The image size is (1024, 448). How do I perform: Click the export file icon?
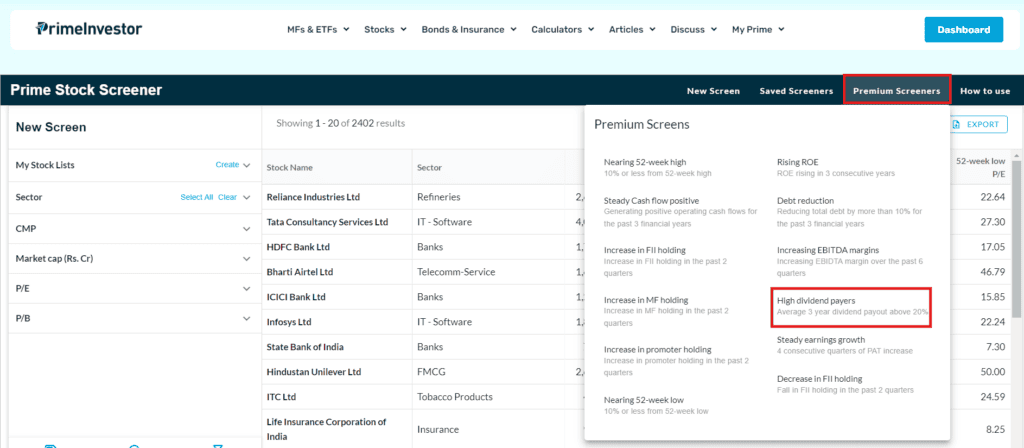coord(956,125)
